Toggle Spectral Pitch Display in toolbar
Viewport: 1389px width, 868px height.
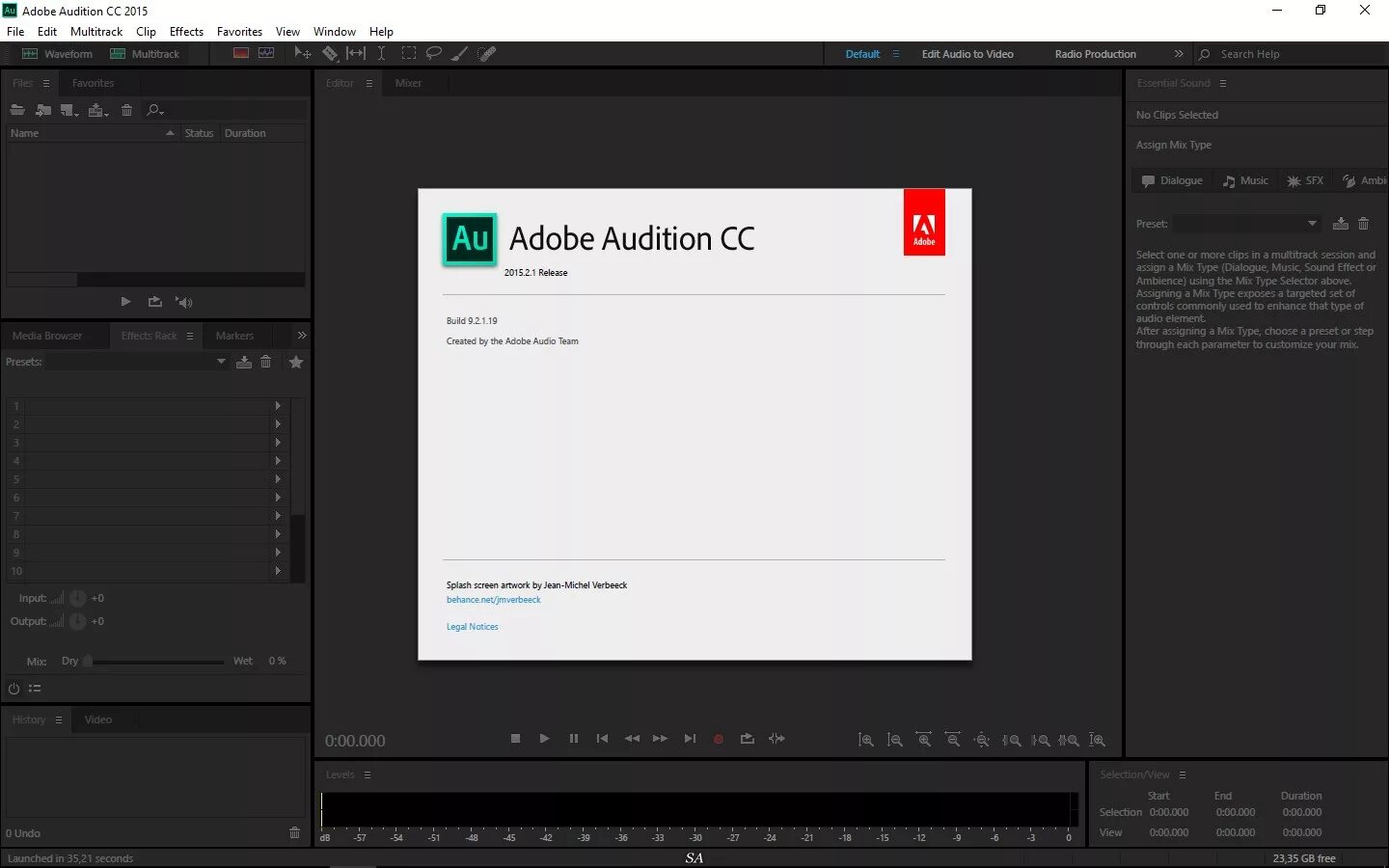(266, 54)
